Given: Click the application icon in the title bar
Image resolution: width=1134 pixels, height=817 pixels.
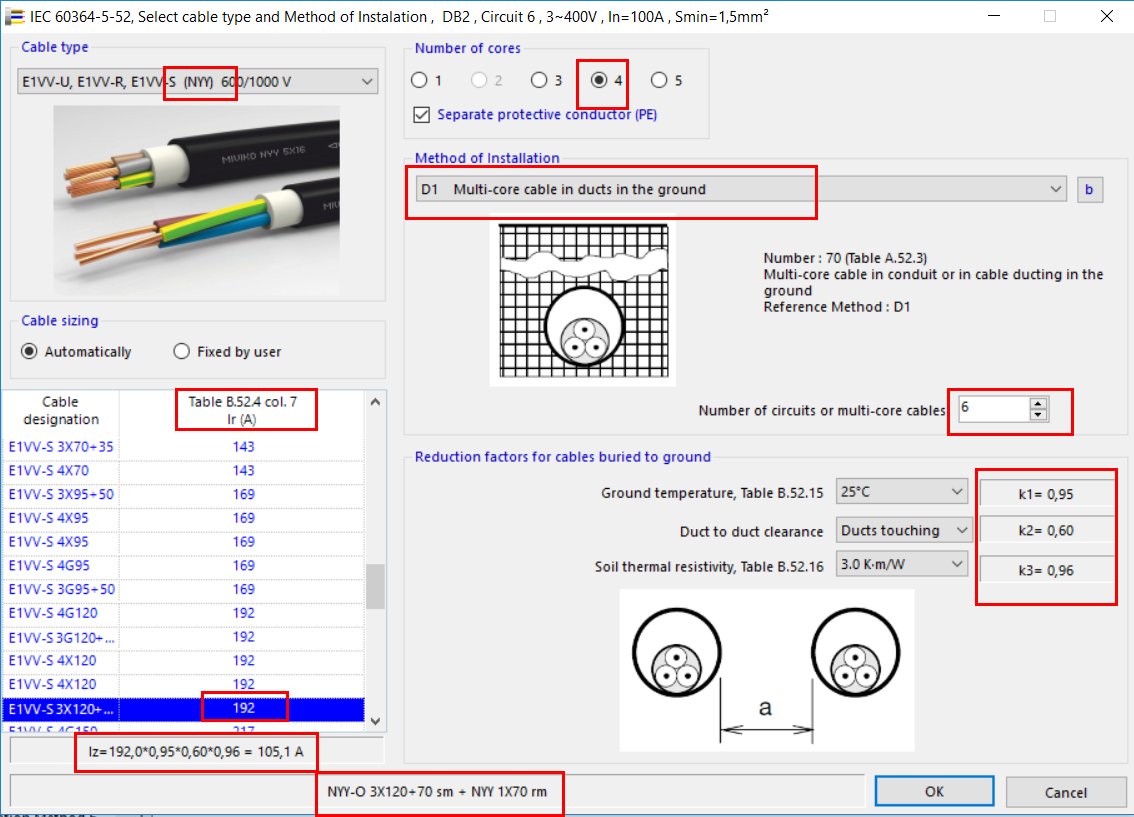Looking at the screenshot, I should [x=14, y=16].
